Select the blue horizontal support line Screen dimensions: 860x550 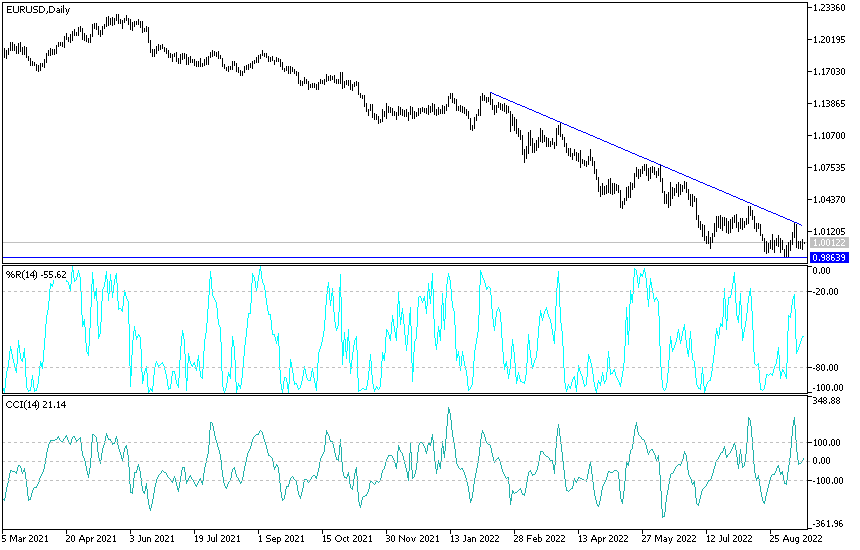[405, 257]
